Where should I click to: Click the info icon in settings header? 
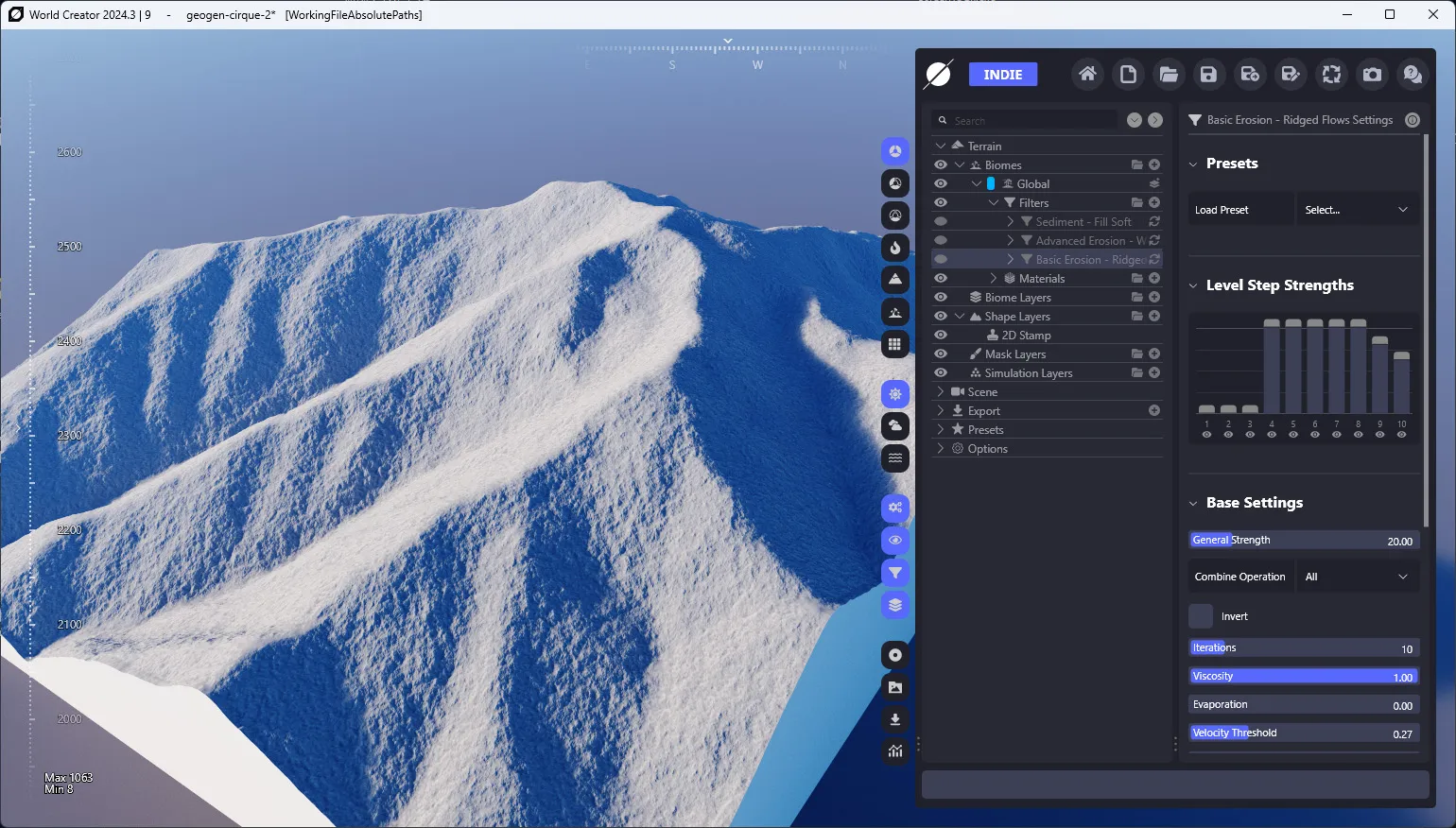coord(1413,120)
